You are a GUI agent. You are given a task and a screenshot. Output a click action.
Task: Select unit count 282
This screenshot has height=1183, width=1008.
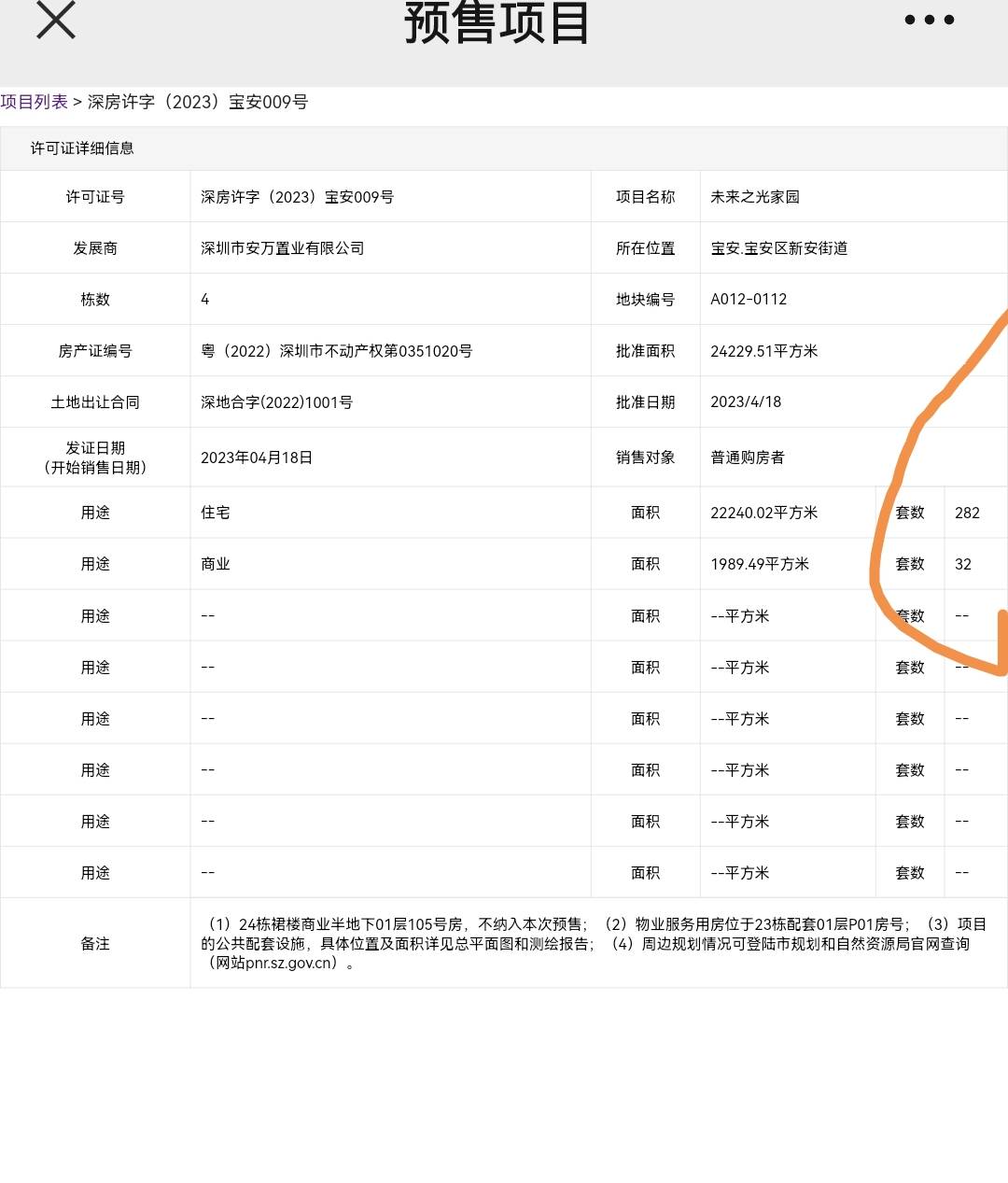click(968, 513)
